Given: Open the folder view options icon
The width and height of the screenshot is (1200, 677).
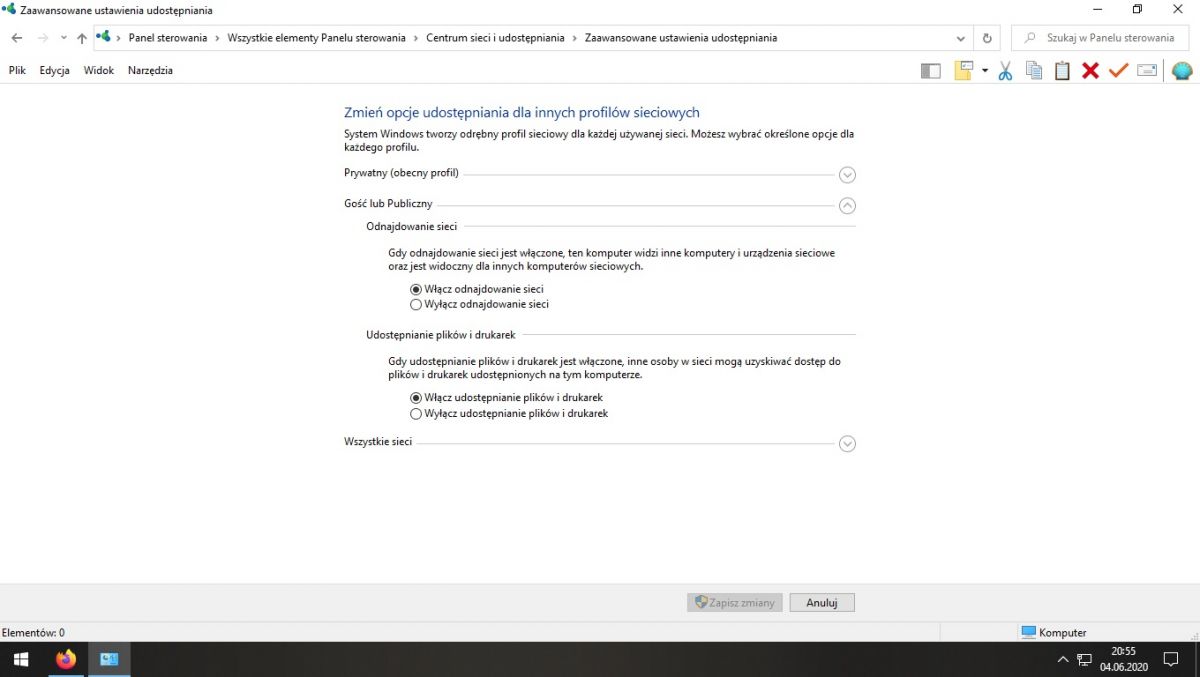Looking at the screenshot, I should point(964,71).
